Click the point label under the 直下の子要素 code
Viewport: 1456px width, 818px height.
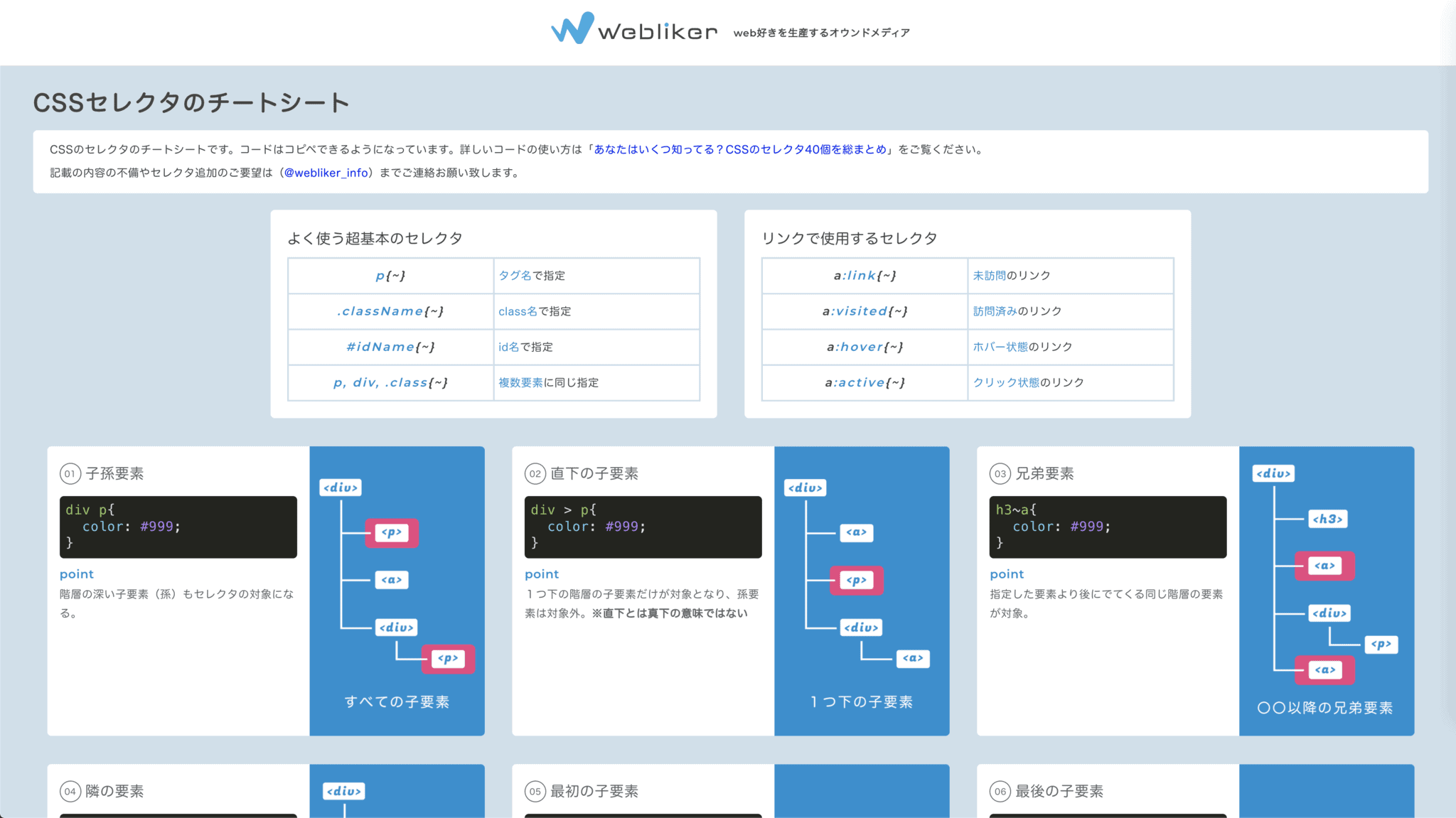pos(542,574)
